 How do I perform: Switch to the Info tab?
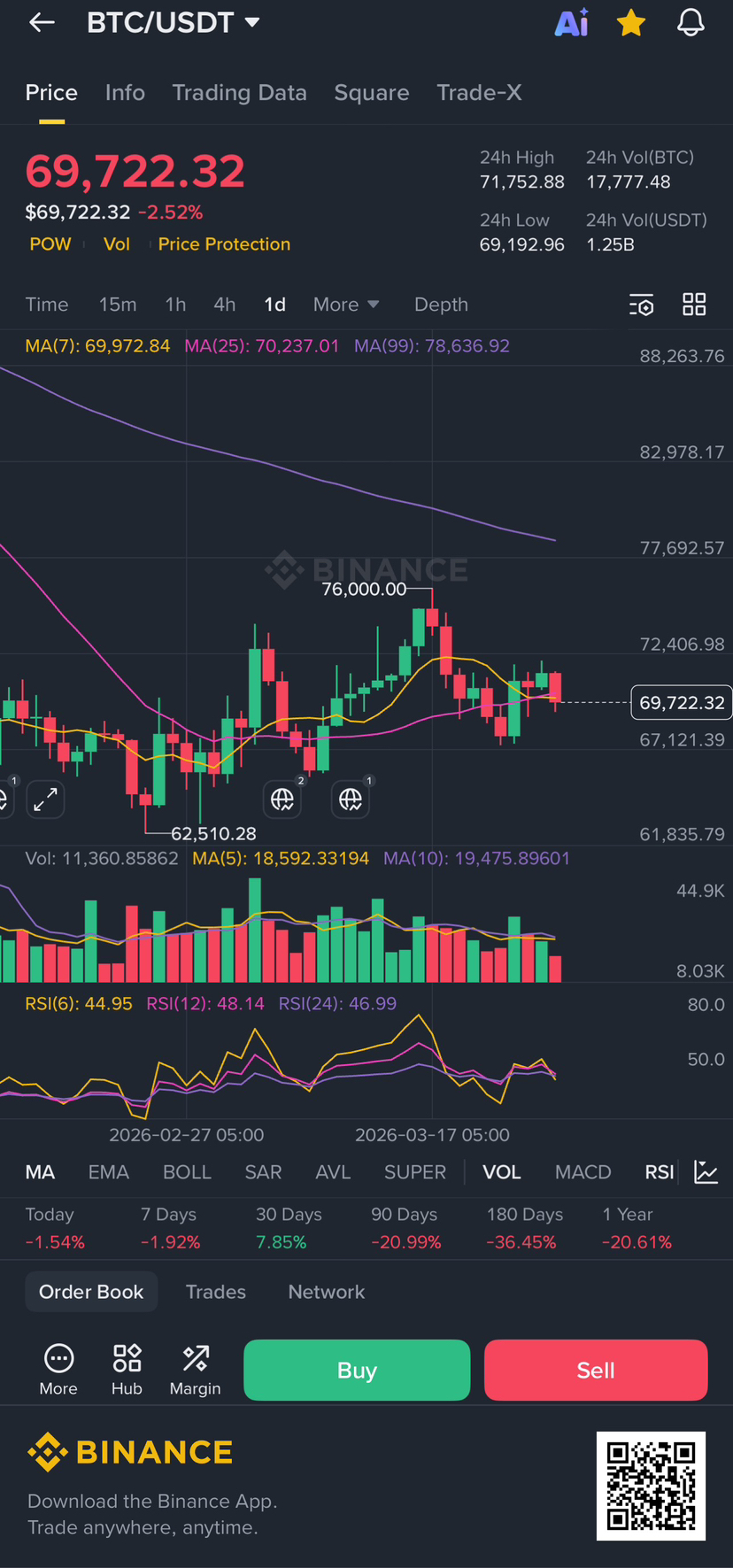point(125,93)
